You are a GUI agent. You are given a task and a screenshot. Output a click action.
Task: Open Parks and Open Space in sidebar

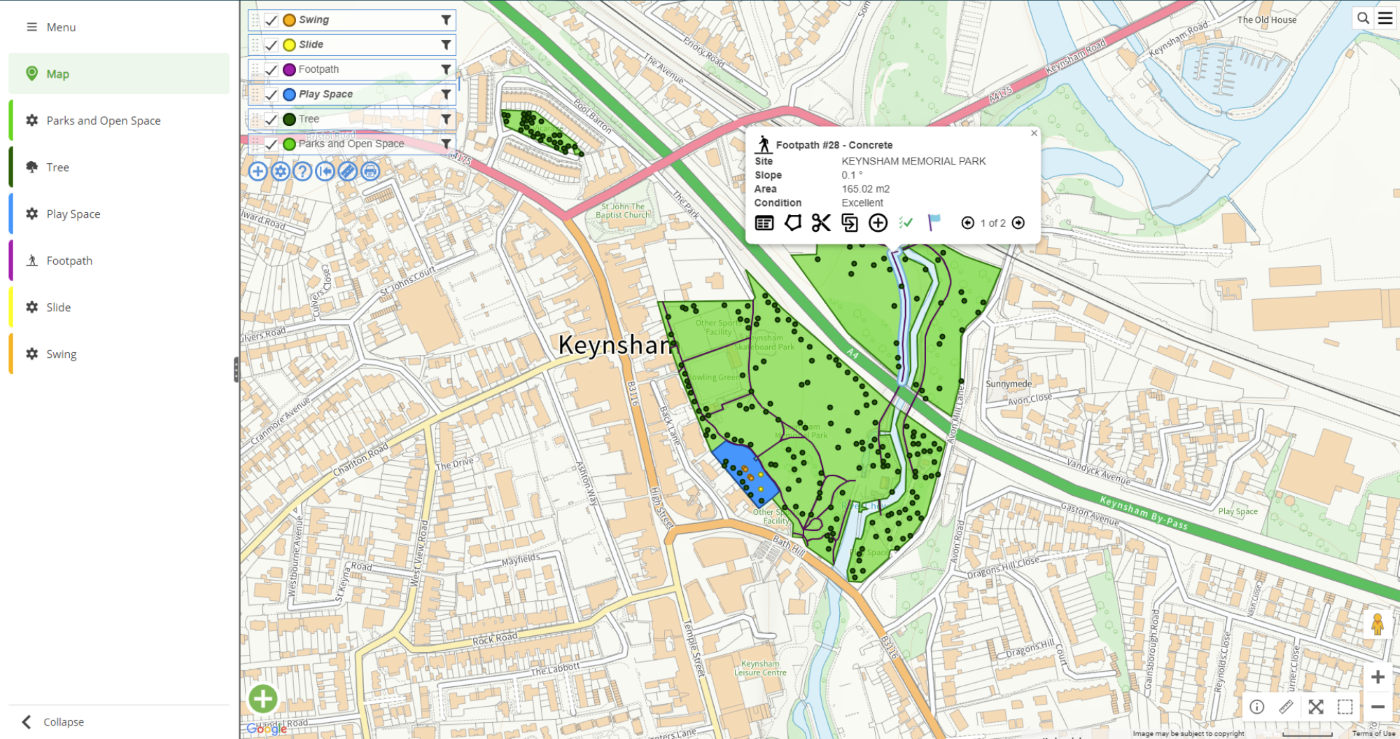(103, 121)
